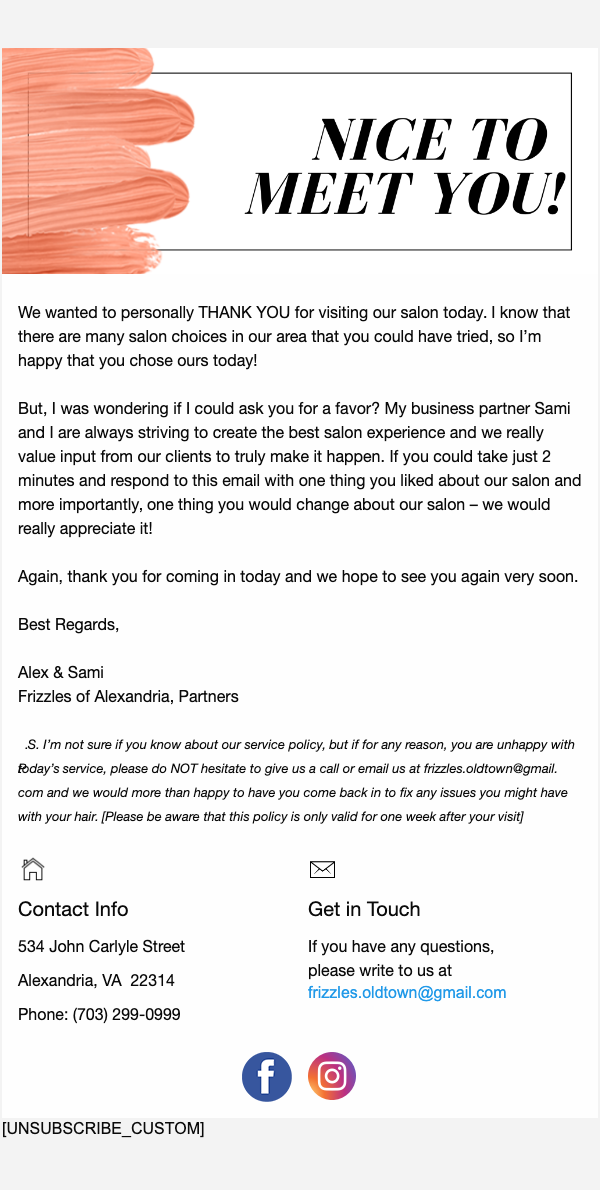Screen dimensions: 600x1190
Task: Select the 534 John Carlyle Street address
Action: (x=101, y=946)
